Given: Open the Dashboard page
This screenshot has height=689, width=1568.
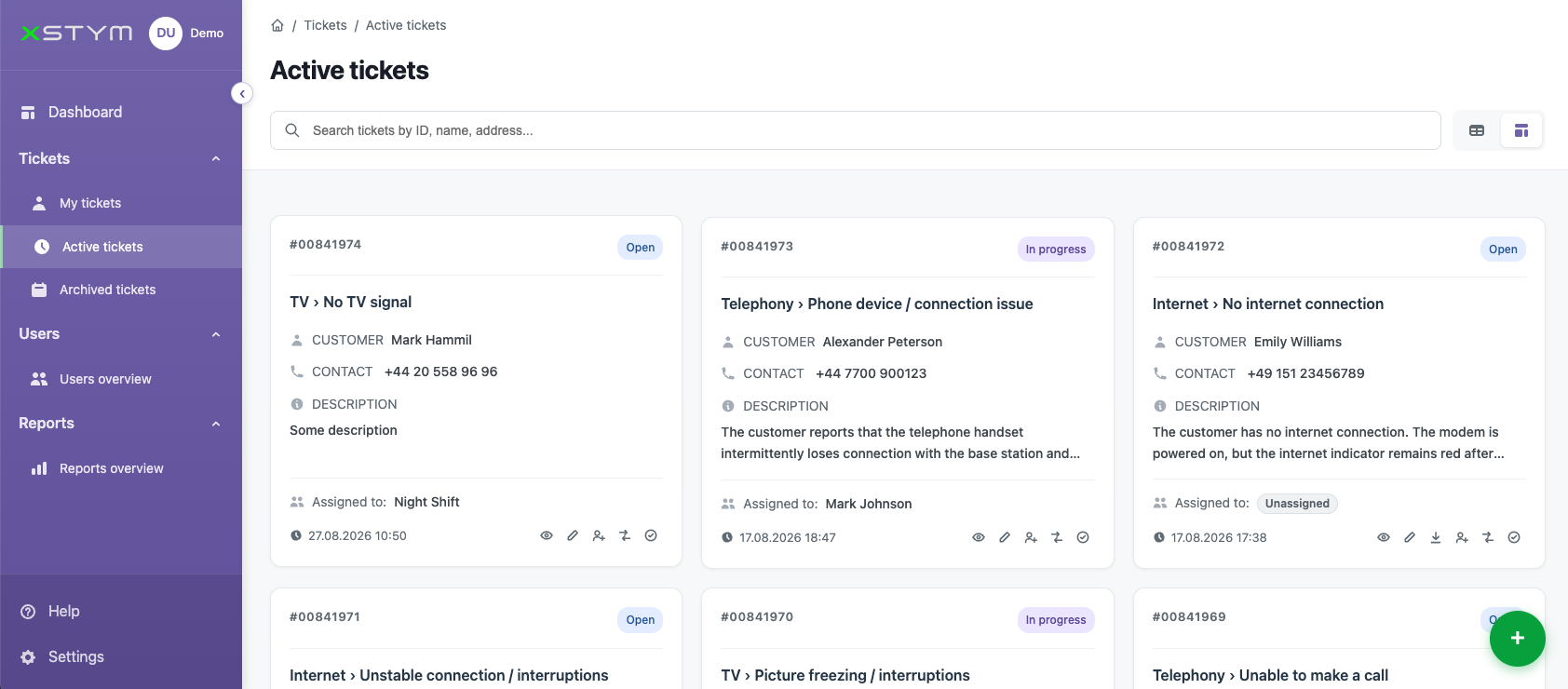Looking at the screenshot, I should [x=121, y=112].
